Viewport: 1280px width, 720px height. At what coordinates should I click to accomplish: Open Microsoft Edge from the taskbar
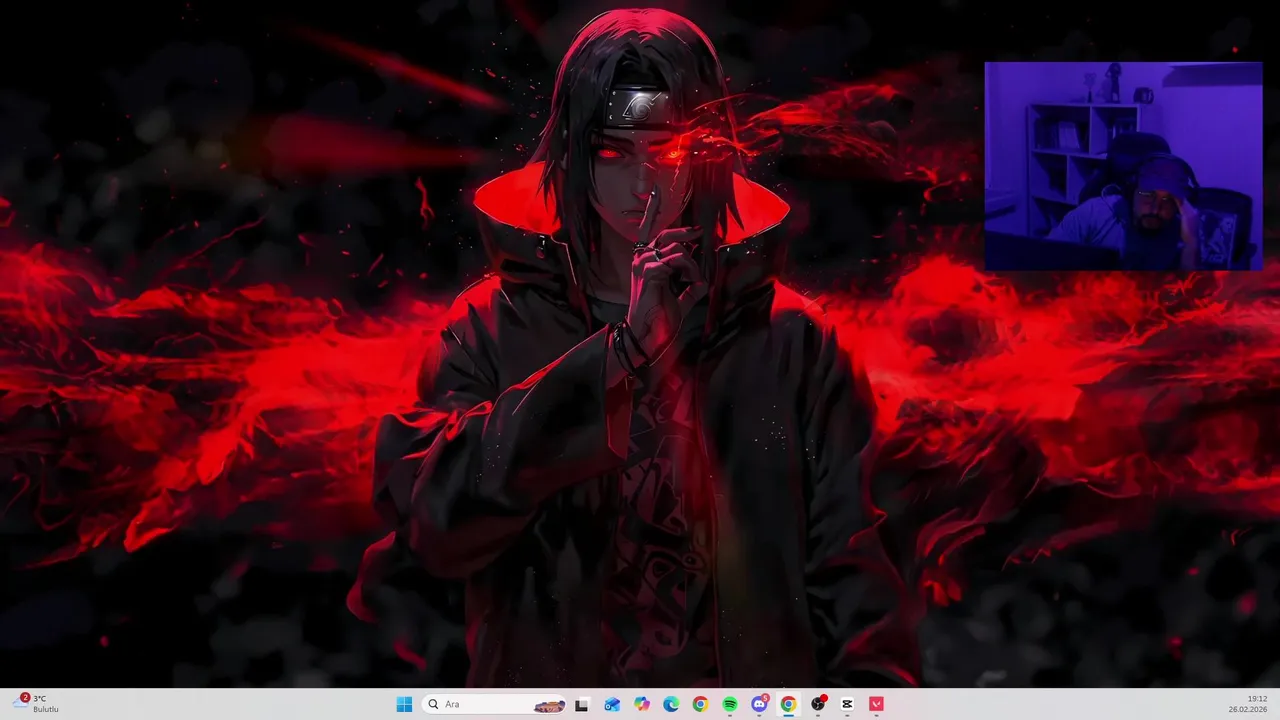click(x=671, y=704)
